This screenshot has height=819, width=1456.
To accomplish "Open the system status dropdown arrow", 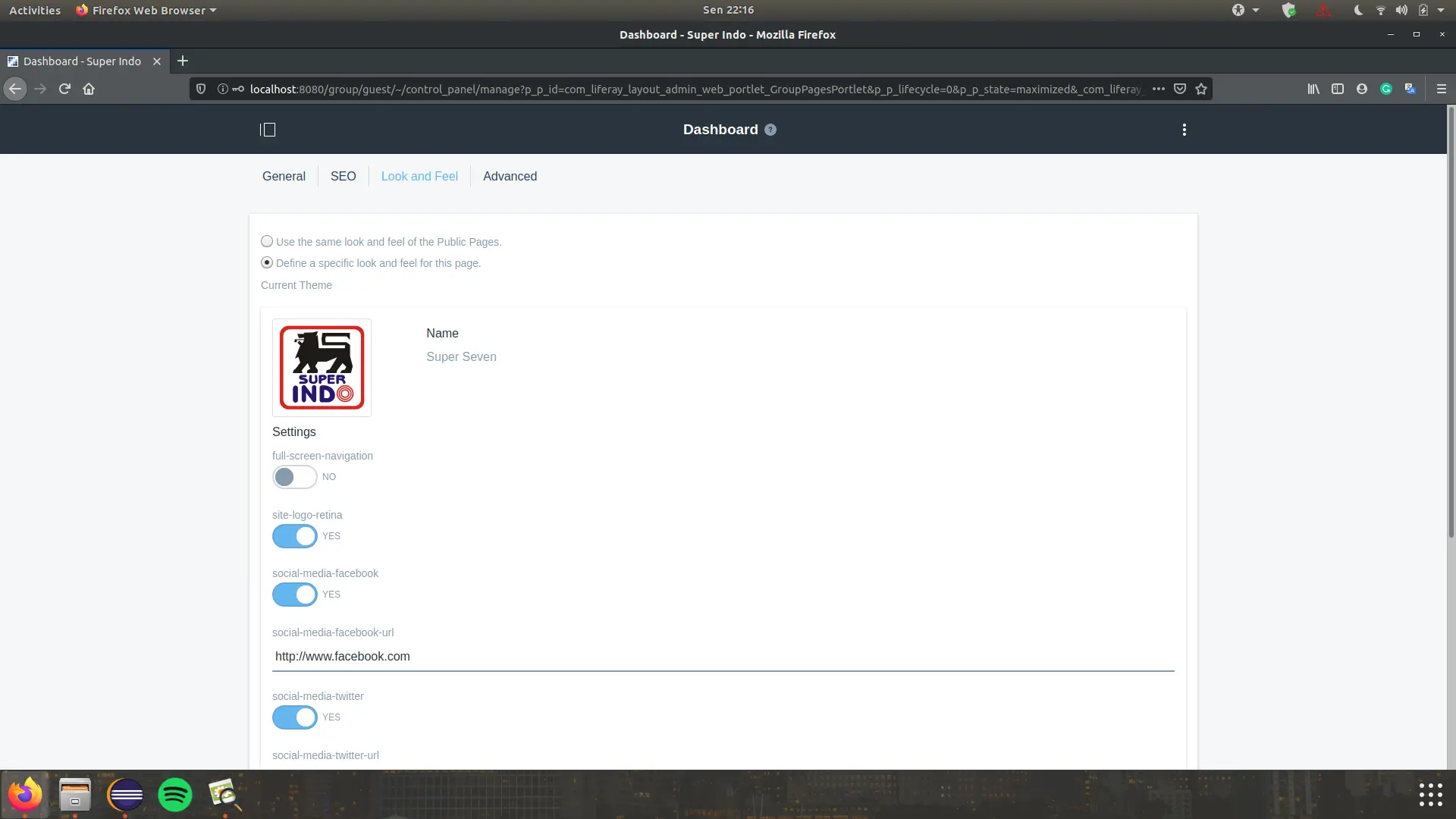I will [x=1441, y=11].
